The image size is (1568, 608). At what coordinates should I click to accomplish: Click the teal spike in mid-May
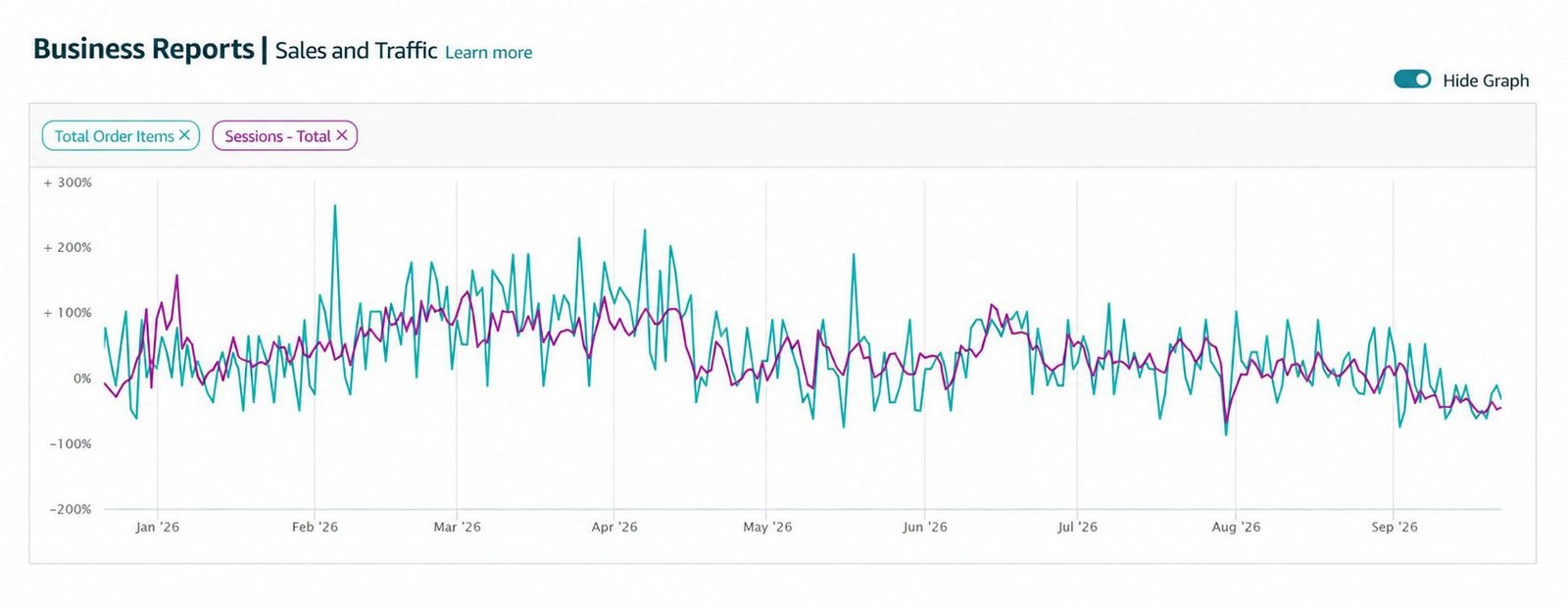(854, 255)
